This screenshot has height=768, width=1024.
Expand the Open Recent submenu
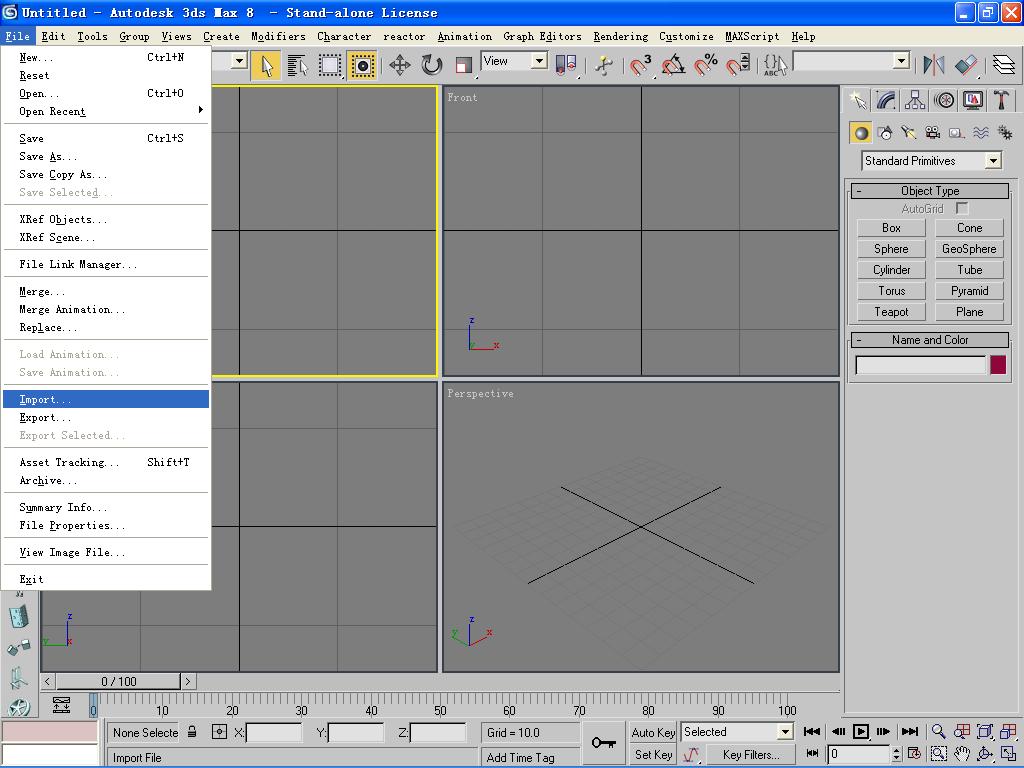pyautogui.click(x=106, y=111)
